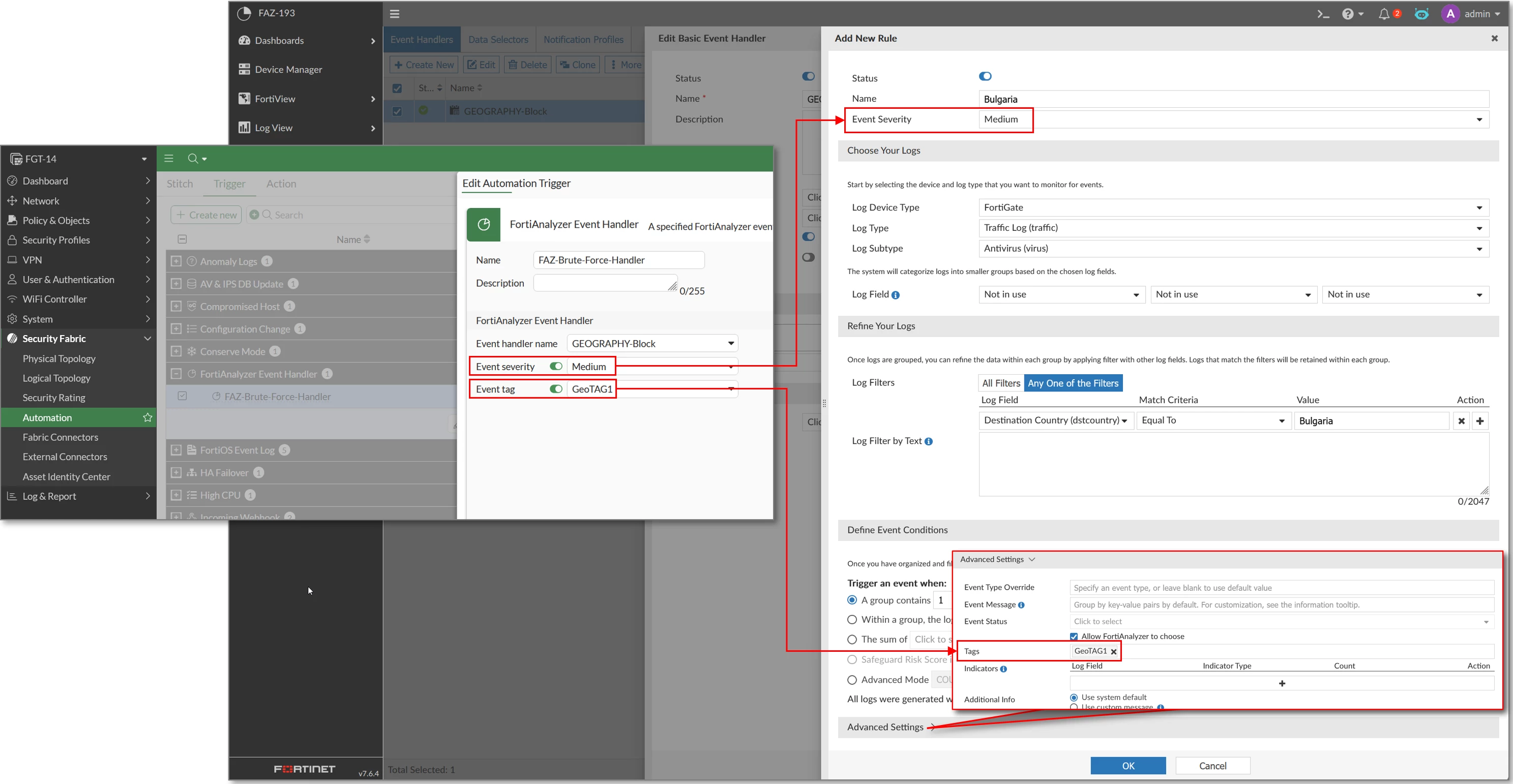Image resolution: width=1513 pixels, height=784 pixels.
Task: Click the Indicators info icon
Action: 1003,669
